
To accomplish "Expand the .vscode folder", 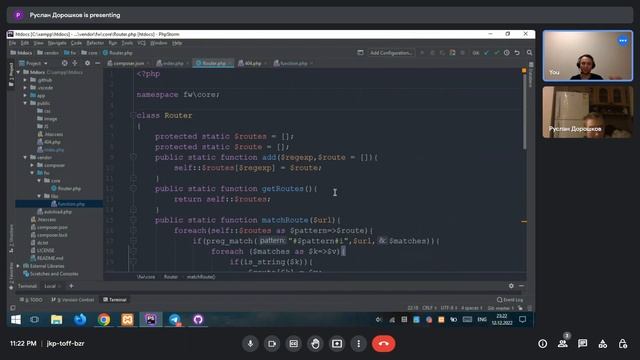I will tap(26, 88).
